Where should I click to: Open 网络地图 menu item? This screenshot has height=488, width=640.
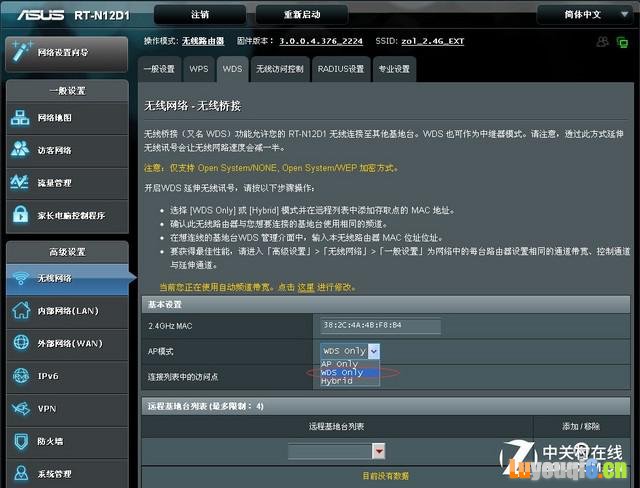(x=67, y=118)
